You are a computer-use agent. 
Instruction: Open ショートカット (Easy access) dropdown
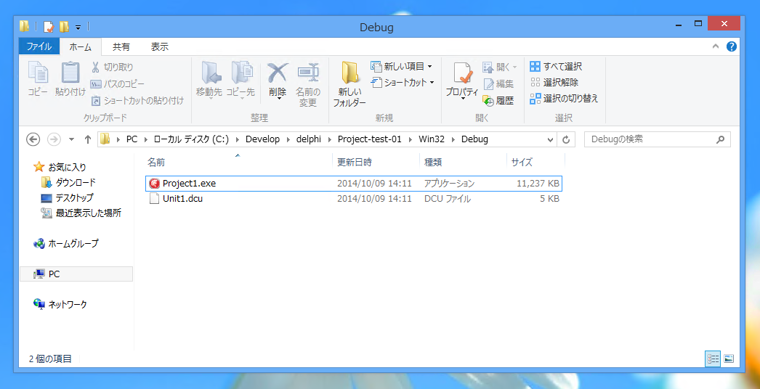tap(403, 82)
